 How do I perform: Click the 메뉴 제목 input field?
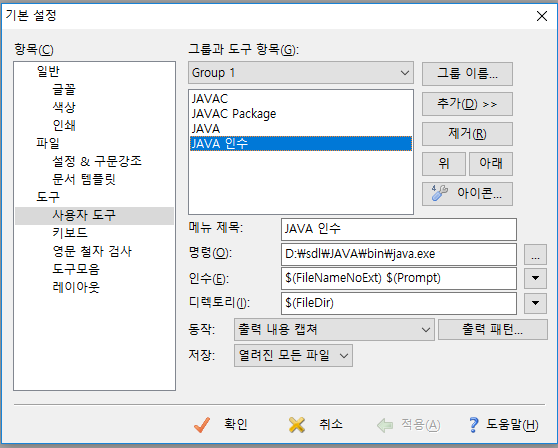(399, 229)
